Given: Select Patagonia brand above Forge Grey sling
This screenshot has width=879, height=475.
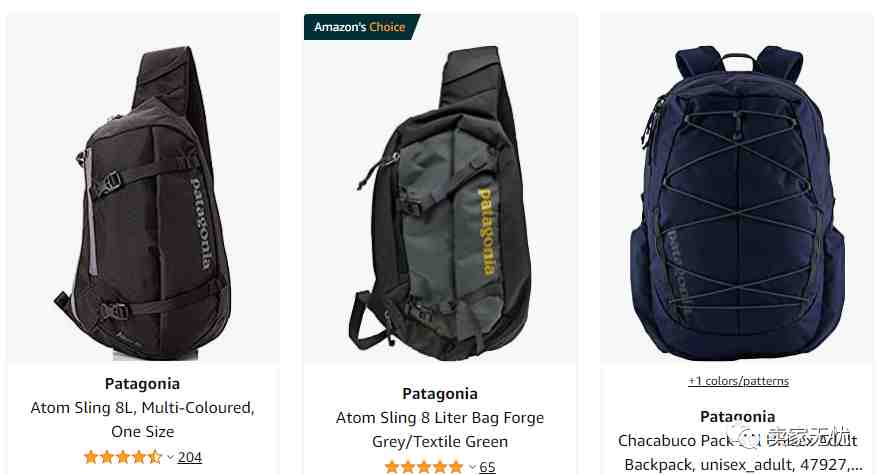Looking at the screenshot, I should click(x=440, y=394).
